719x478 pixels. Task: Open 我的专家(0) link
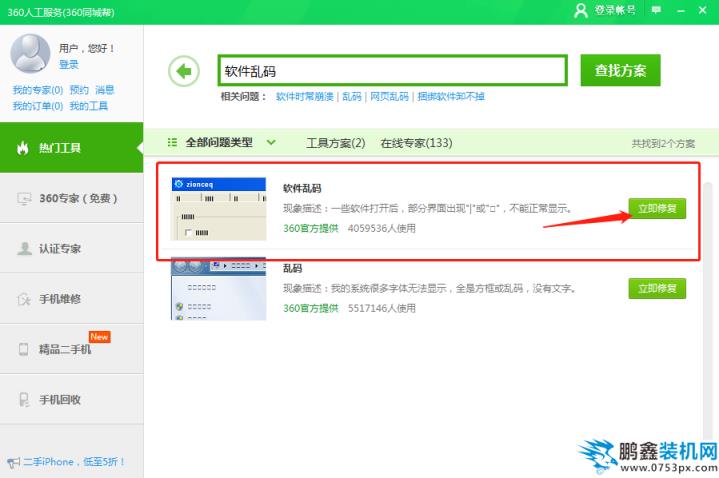(x=38, y=90)
